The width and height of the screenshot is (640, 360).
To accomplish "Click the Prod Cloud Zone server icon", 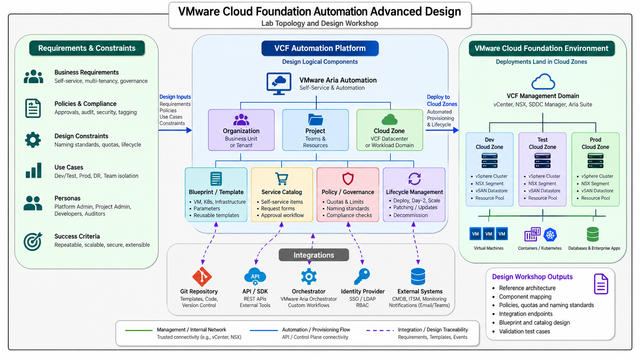I will [596, 161].
